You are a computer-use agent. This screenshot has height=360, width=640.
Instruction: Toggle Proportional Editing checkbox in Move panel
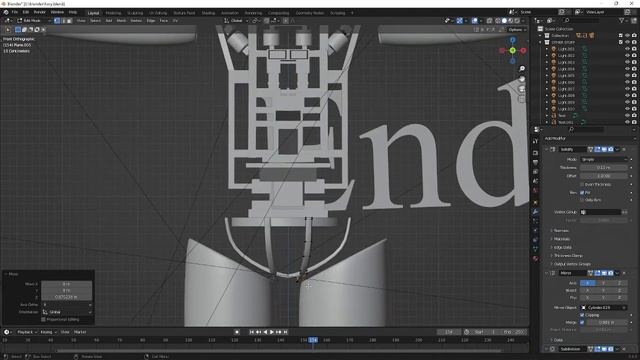pyautogui.click(x=44, y=319)
